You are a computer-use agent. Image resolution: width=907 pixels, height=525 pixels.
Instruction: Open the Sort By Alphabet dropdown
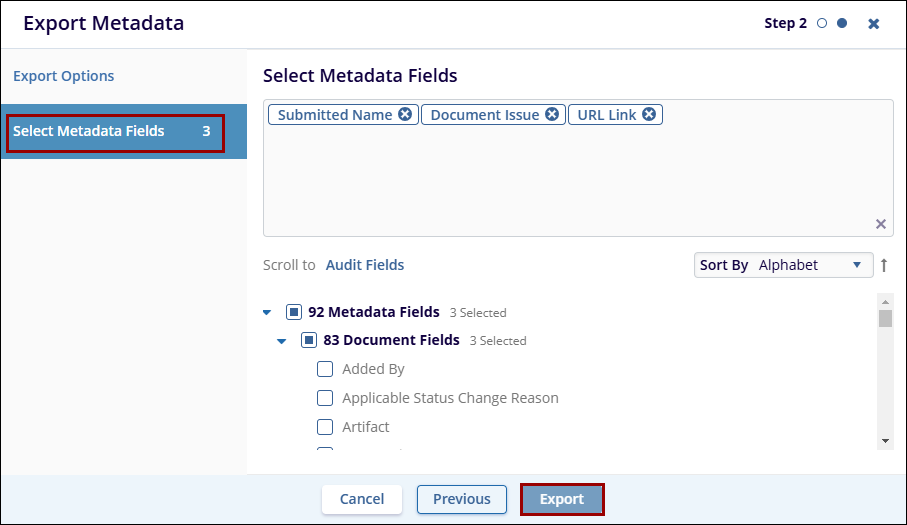(781, 265)
